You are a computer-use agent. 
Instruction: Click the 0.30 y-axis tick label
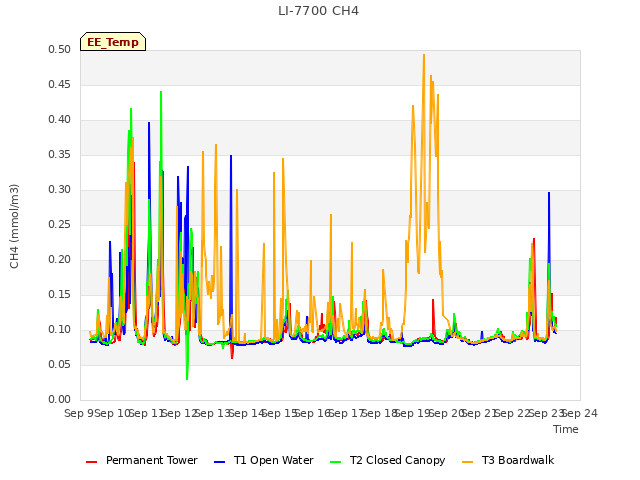coord(60,189)
